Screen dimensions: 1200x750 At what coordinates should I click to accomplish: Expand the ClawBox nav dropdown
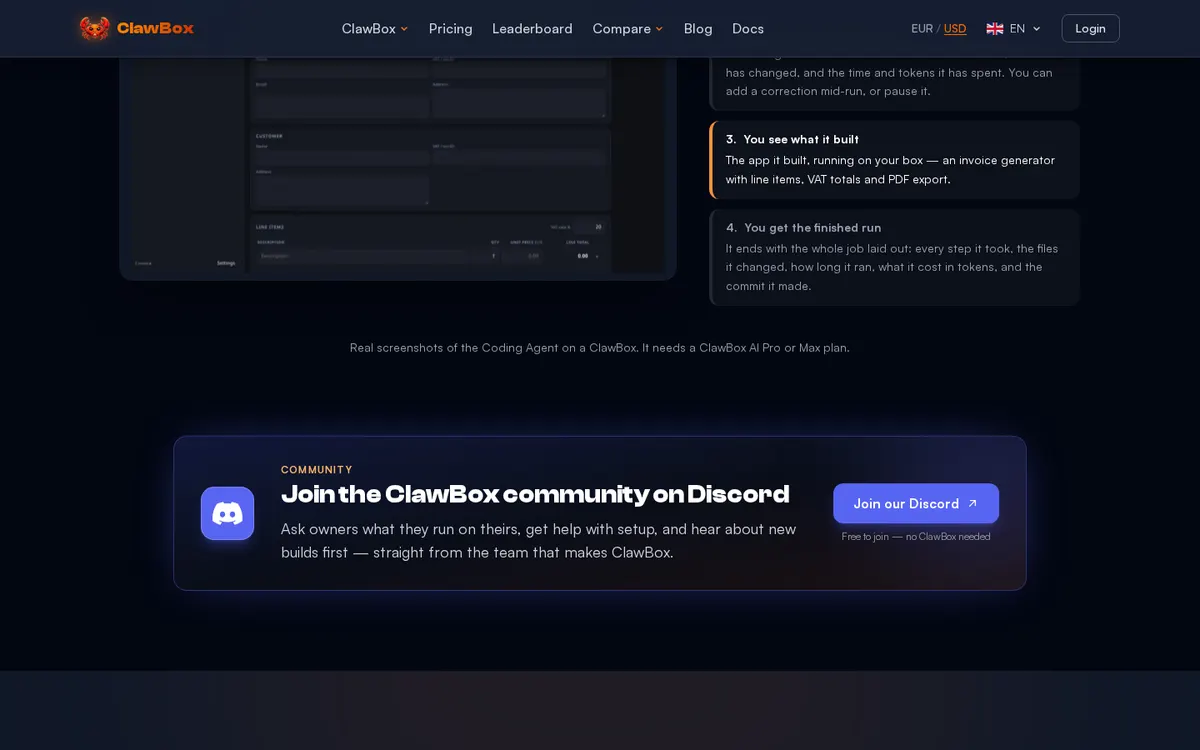point(375,28)
